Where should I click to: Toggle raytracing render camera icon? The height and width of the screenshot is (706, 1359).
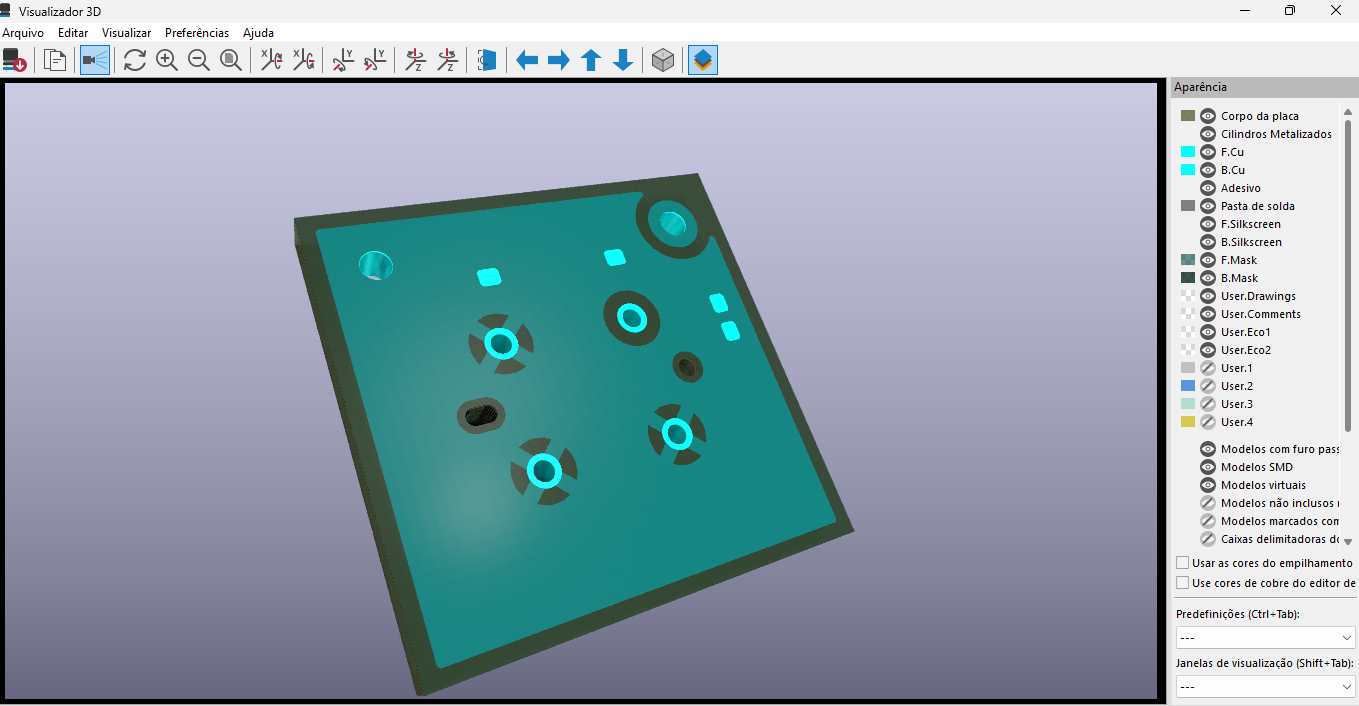click(94, 61)
